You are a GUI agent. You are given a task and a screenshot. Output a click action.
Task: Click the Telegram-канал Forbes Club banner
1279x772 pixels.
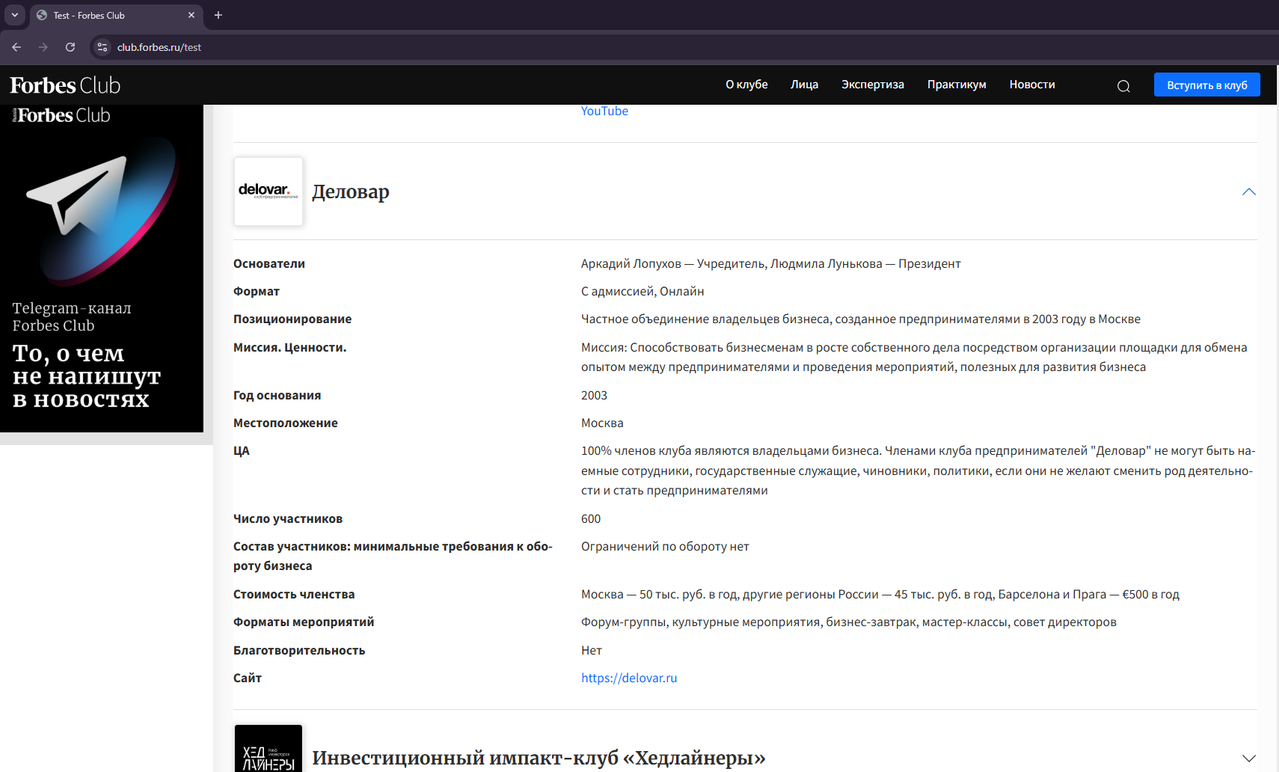(101, 268)
